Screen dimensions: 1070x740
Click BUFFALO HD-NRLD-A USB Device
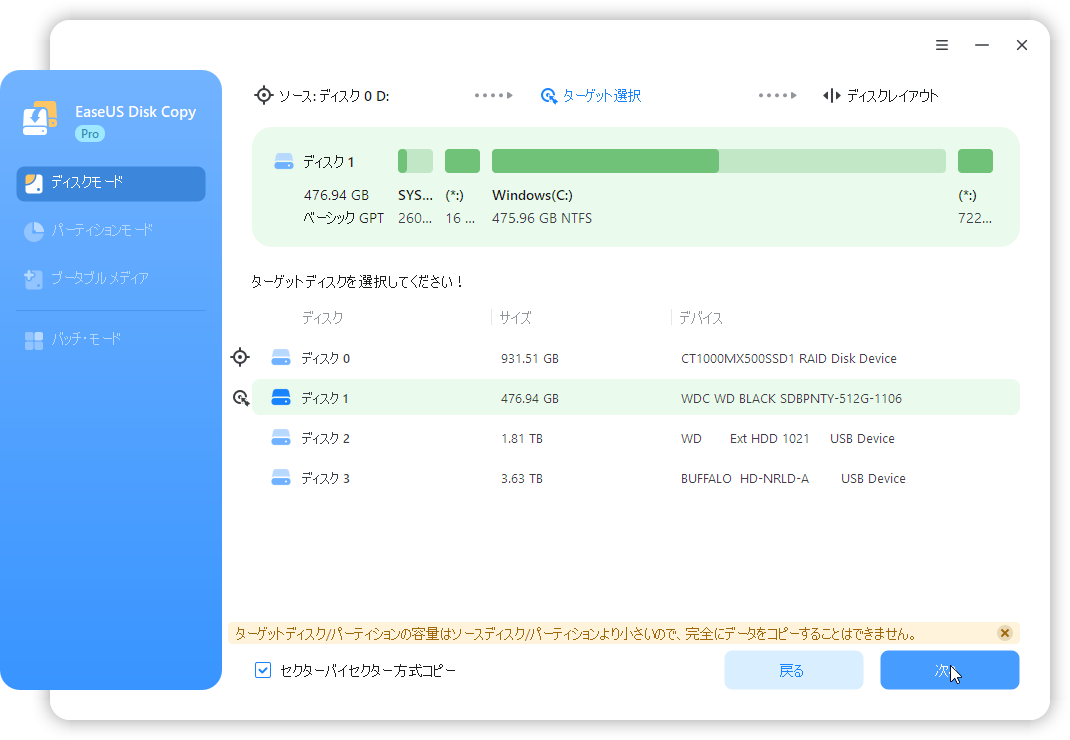(793, 479)
